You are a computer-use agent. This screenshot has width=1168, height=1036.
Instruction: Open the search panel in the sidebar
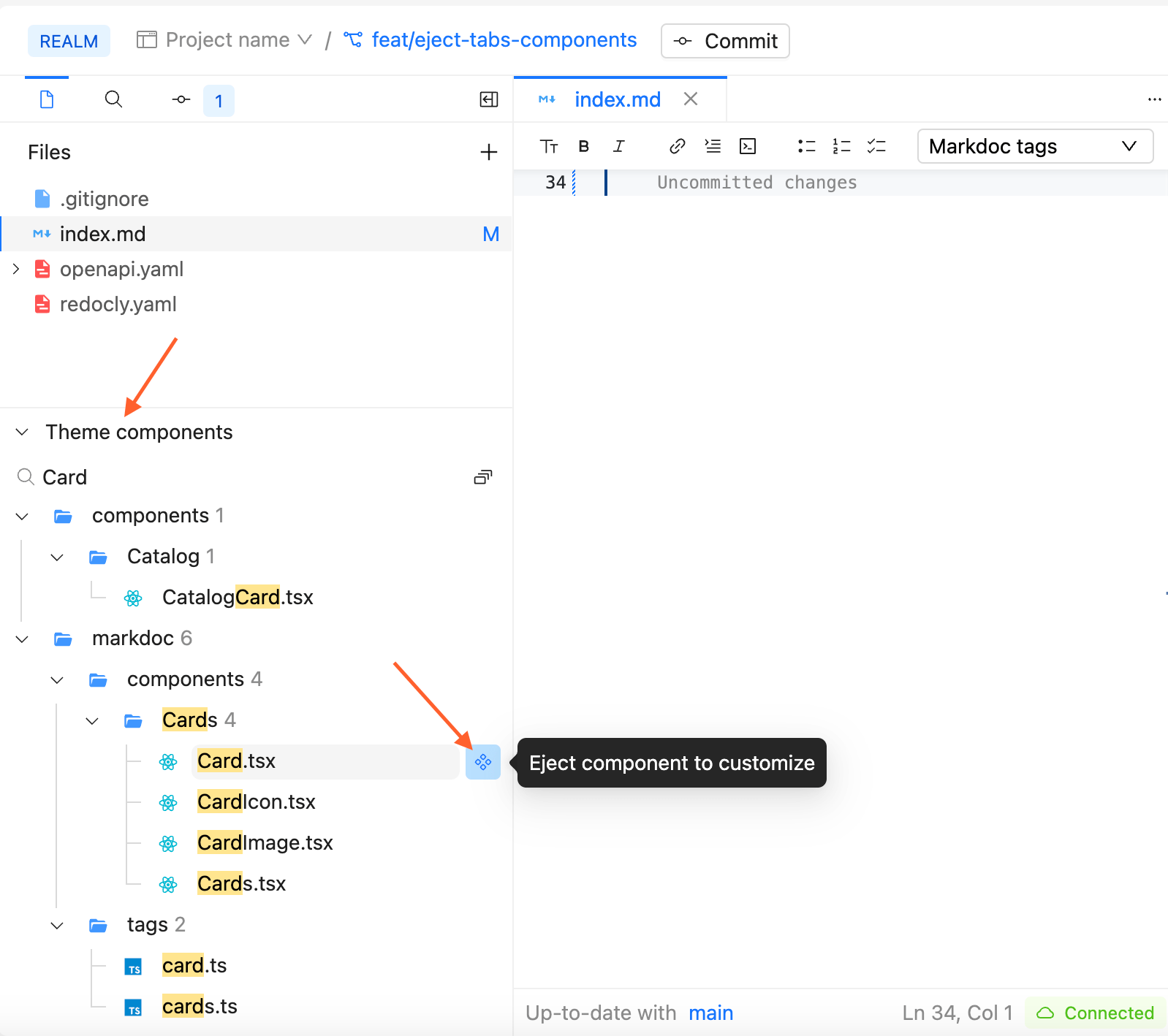coord(113,99)
